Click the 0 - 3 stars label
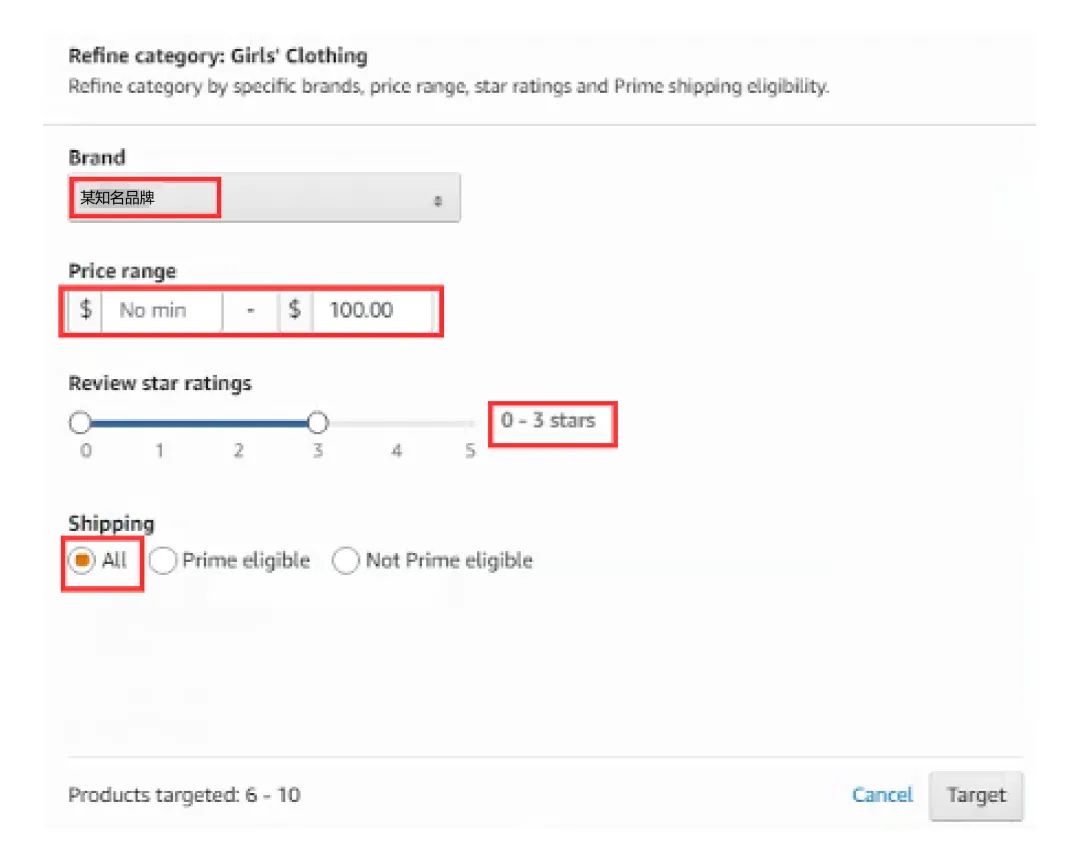1080x867 pixels. point(548,420)
